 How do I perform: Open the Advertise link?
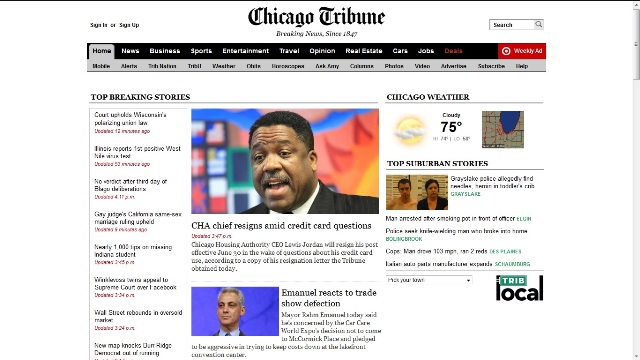tap(453, 66)
